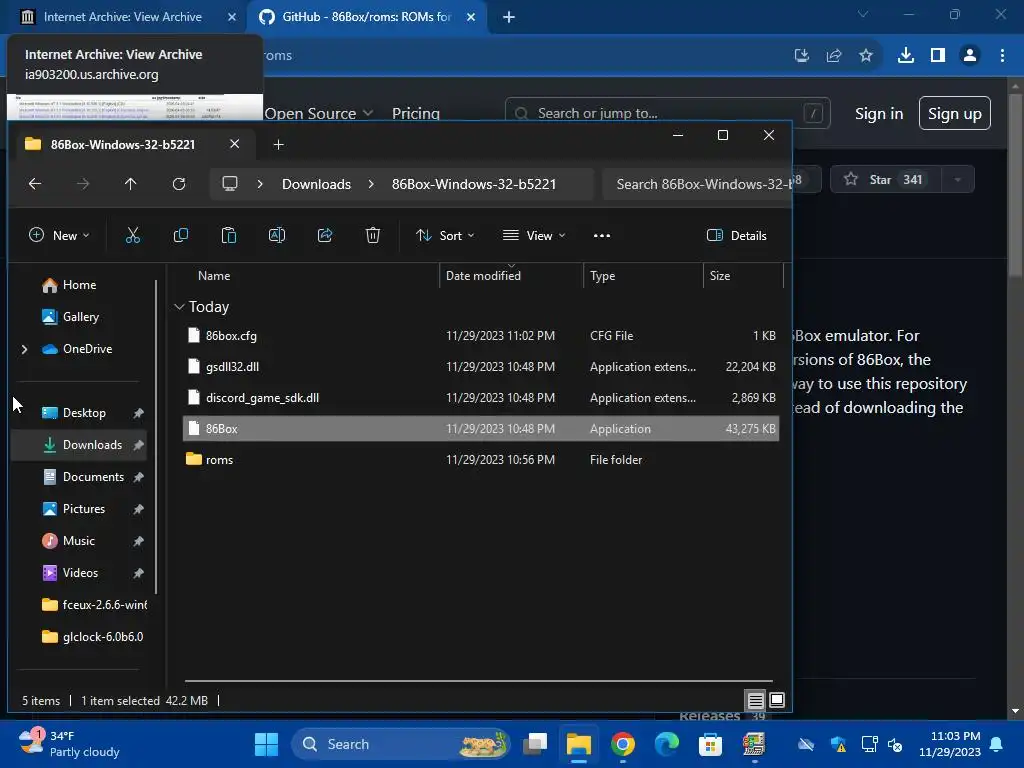Bookmark this page with the star icon in Chrome
Screen dimensions: 1024x768
coord(866,56)
